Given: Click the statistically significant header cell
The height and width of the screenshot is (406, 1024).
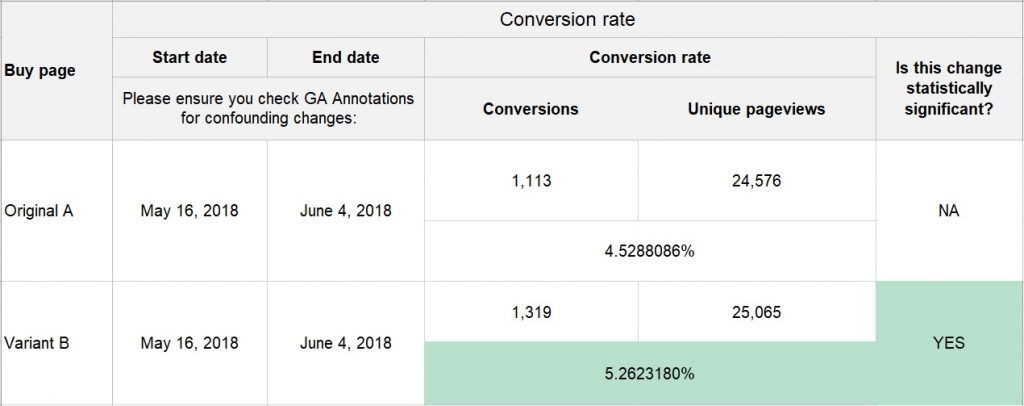Looking at the screenshot, I should tap(949, 88).
